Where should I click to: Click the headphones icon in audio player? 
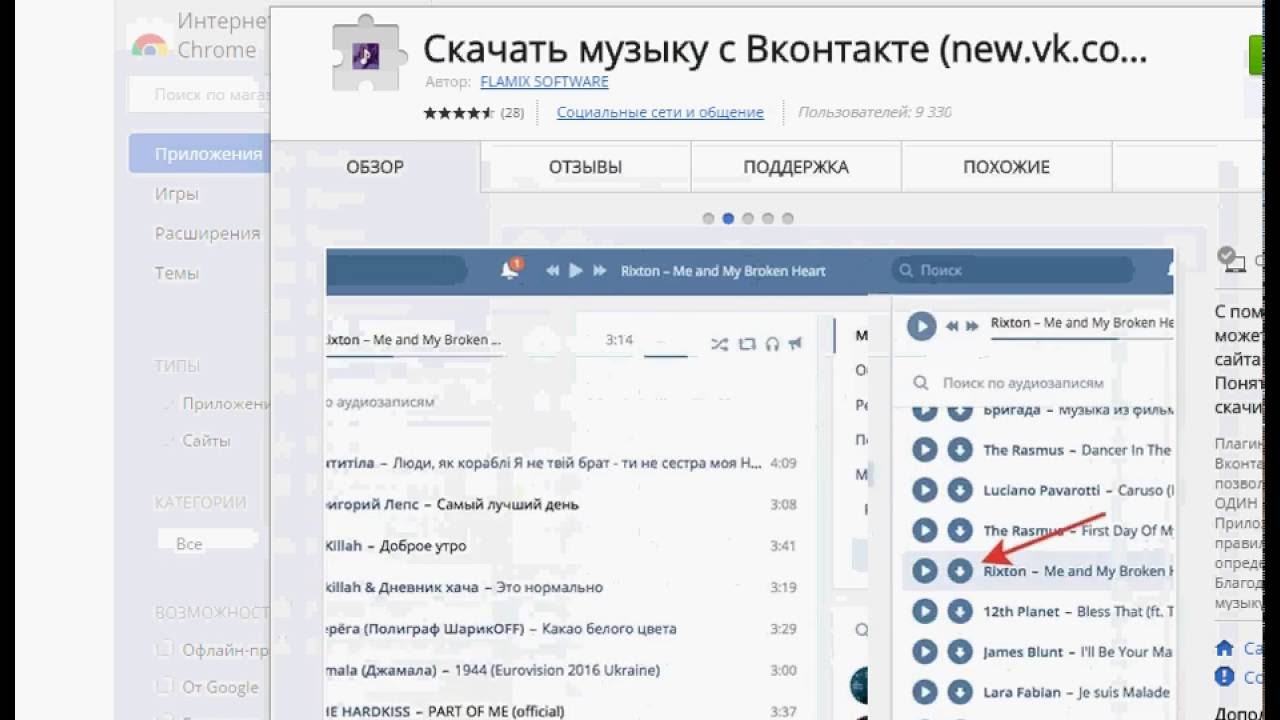point(771,344)
